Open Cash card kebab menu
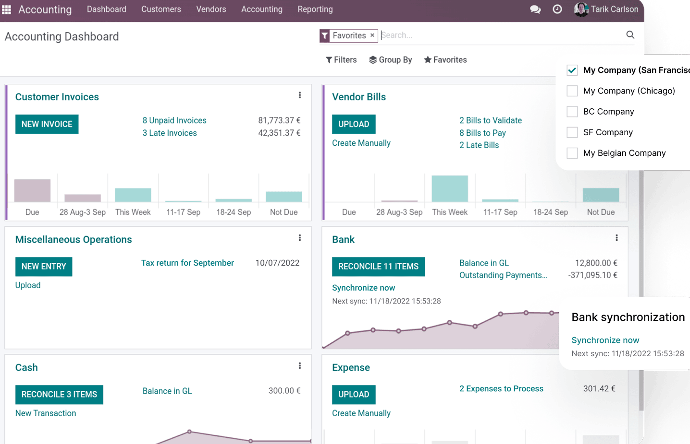This screenshot has width=690, height=444. tap(300, 366)
